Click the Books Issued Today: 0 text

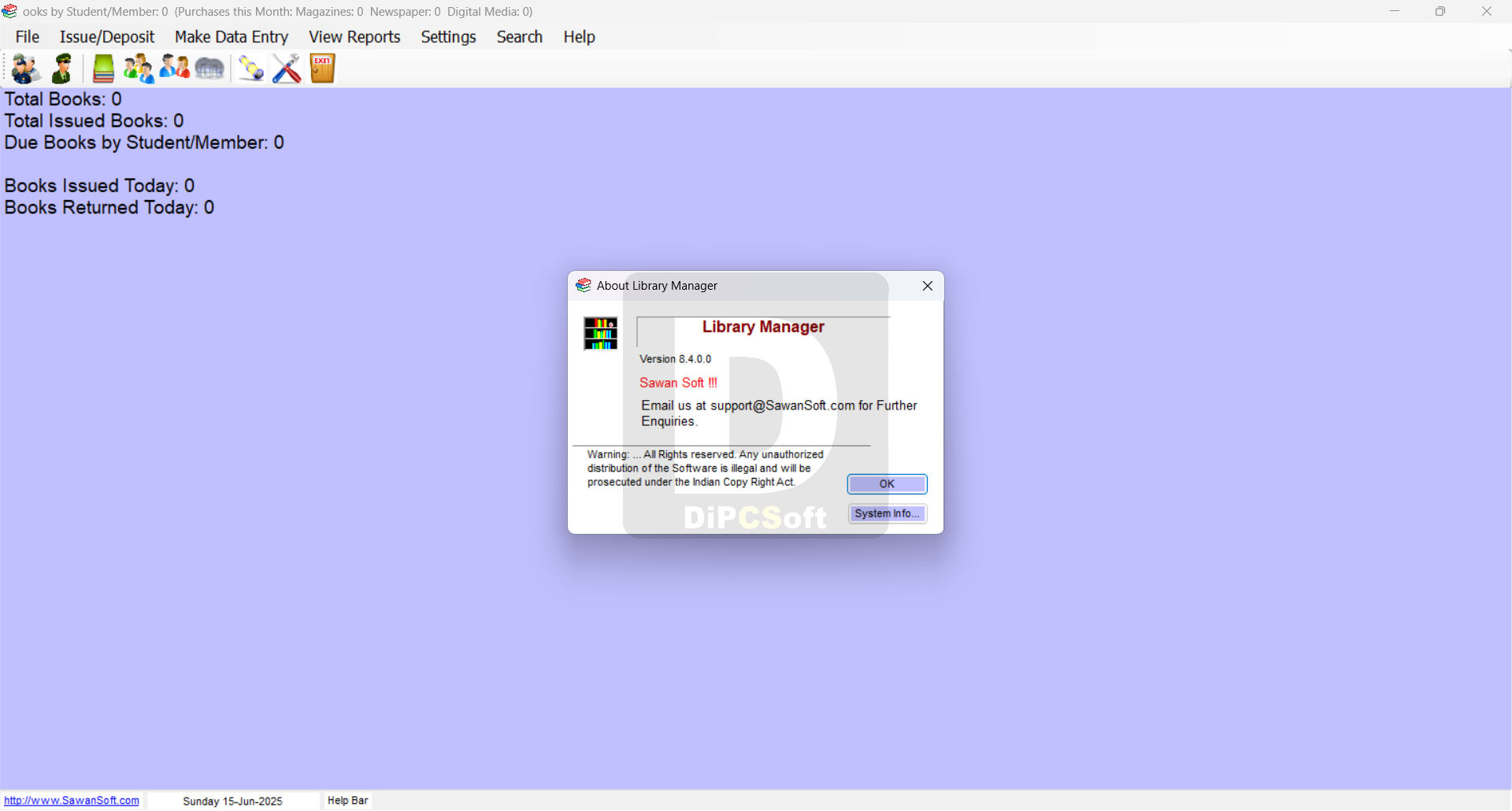tap(99, 186)
